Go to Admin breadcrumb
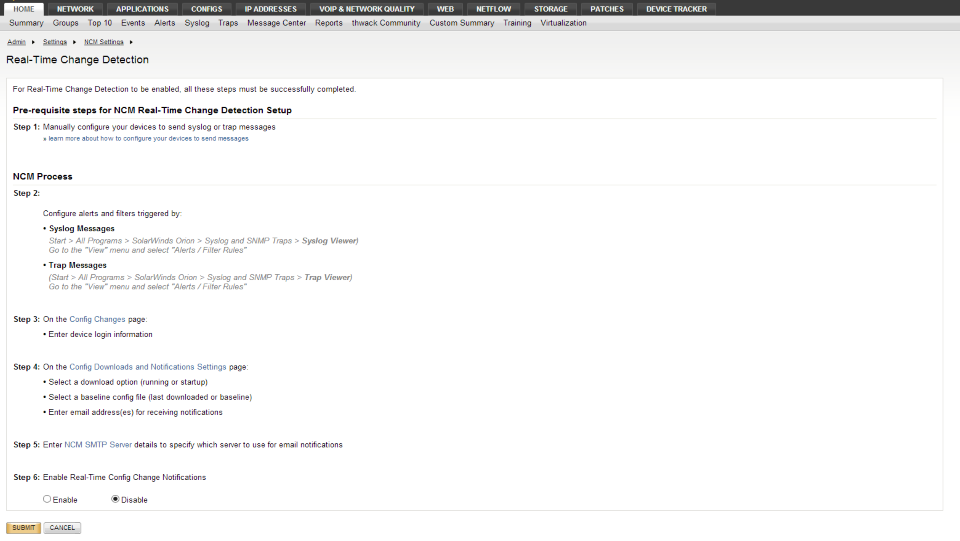Image resolution: width=960 pixels, height=541 pixels. (16, 42)
